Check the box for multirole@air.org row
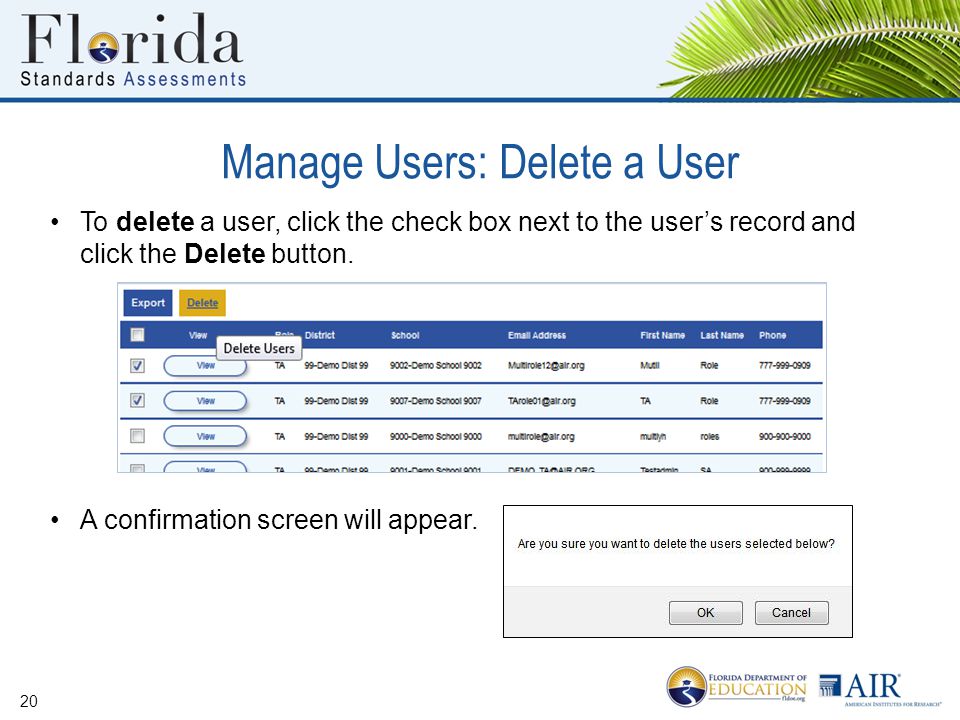 coord(138,436)
